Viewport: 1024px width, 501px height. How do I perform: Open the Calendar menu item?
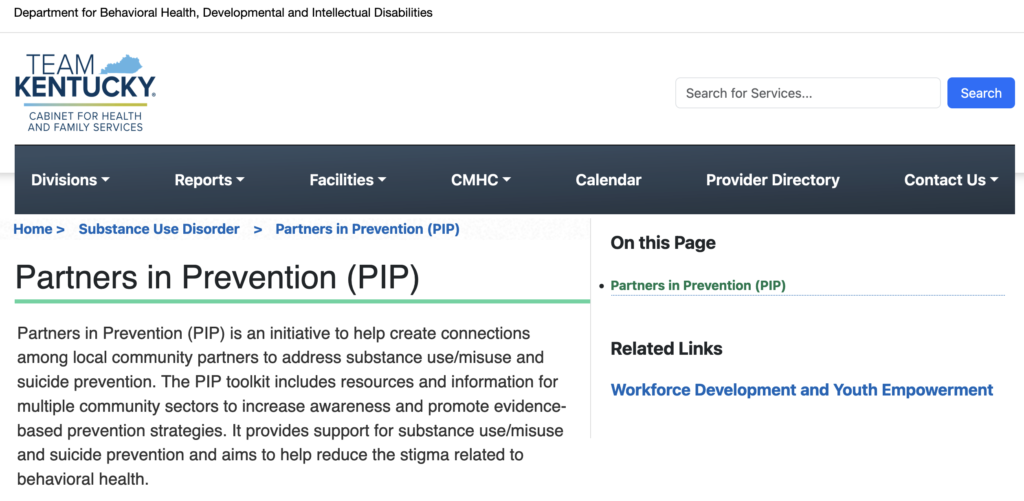point(608,180)
